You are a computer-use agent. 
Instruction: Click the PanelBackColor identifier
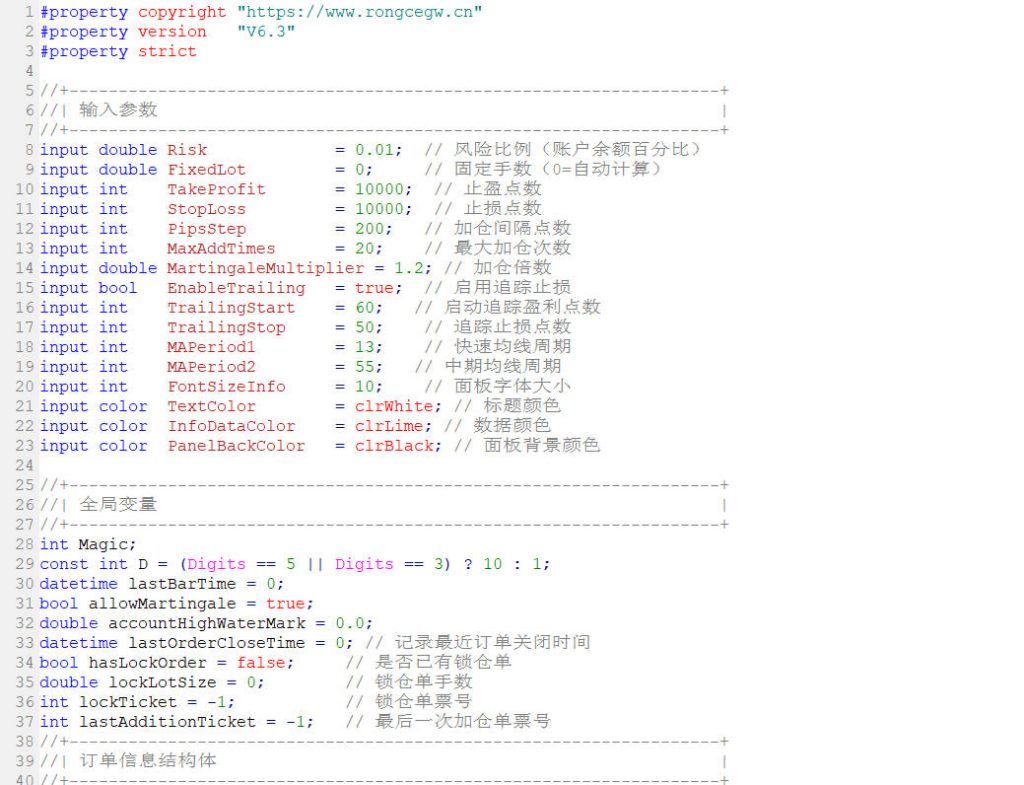tap(236, 446)
